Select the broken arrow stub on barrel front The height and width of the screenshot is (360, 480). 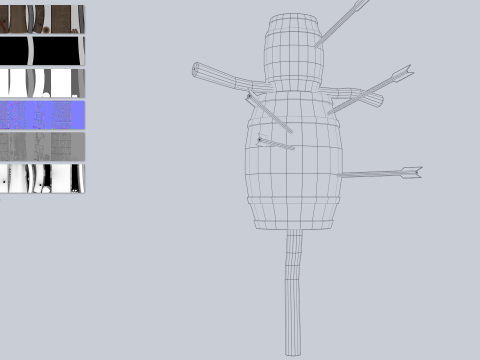click(x=276, y=143)
